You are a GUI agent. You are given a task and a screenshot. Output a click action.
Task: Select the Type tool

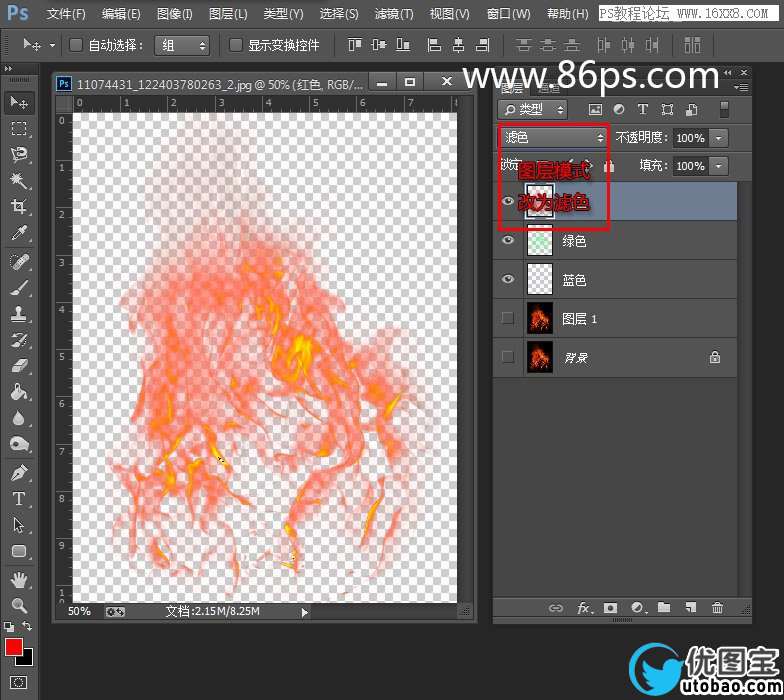point(19,498)
